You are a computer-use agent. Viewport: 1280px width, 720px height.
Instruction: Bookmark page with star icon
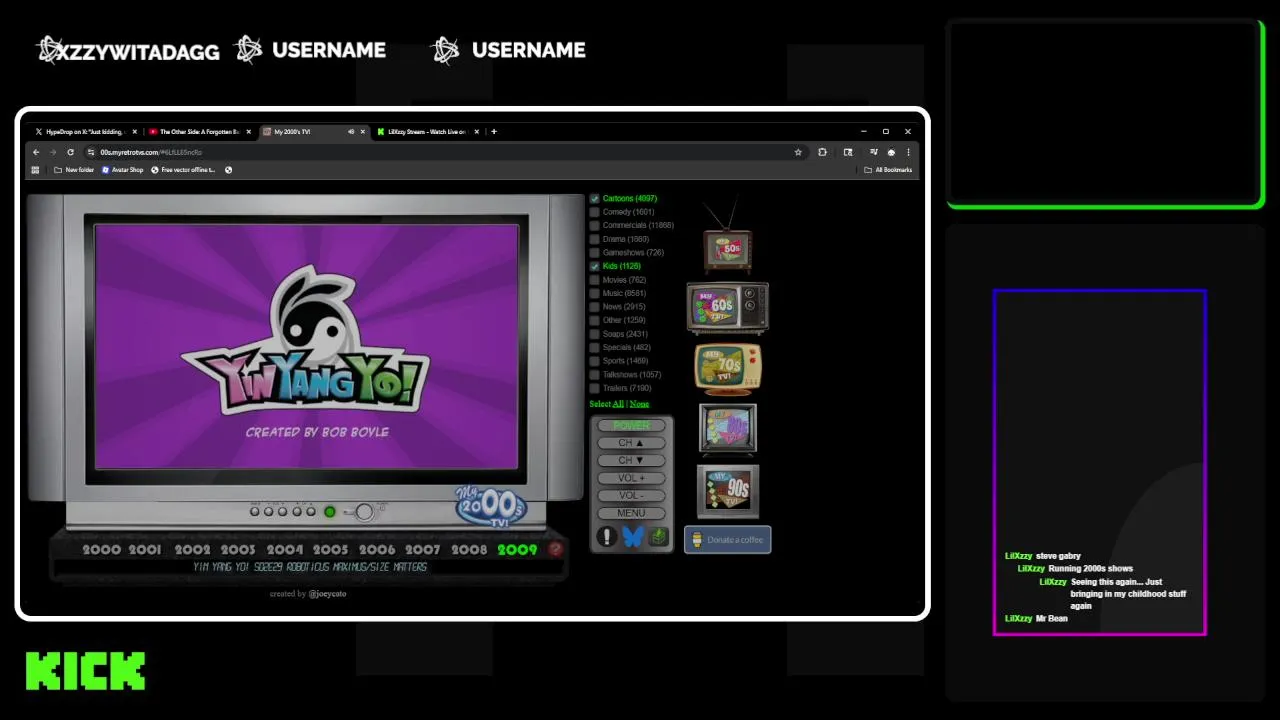point(798,152)
